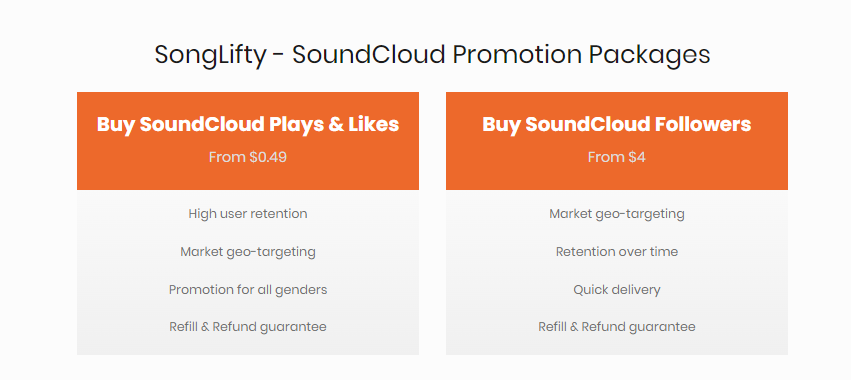
Task: Select the From $4 price text
Action: [x=617, y=157]
